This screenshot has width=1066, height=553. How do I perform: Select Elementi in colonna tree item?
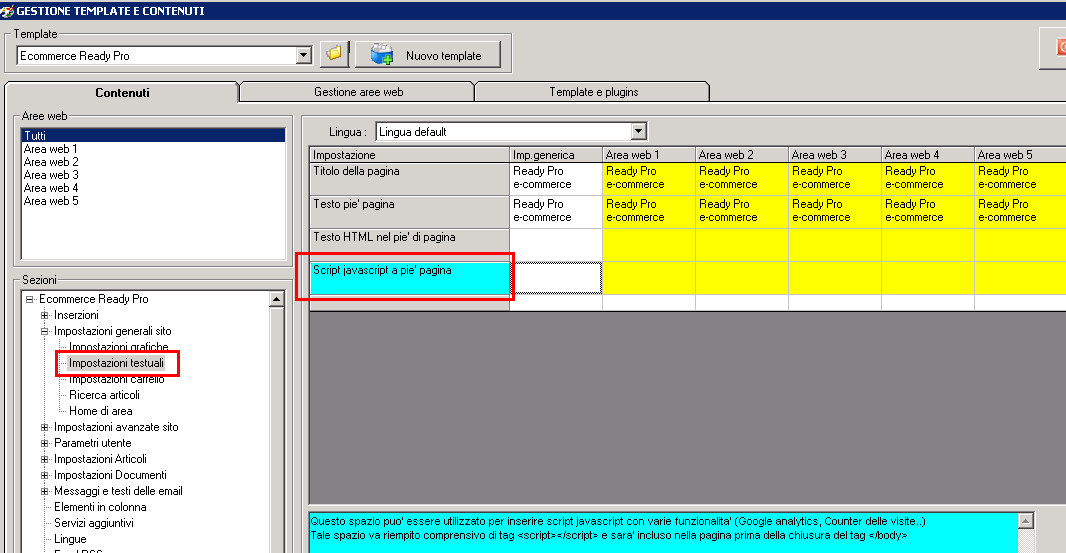tap(100, 507)
